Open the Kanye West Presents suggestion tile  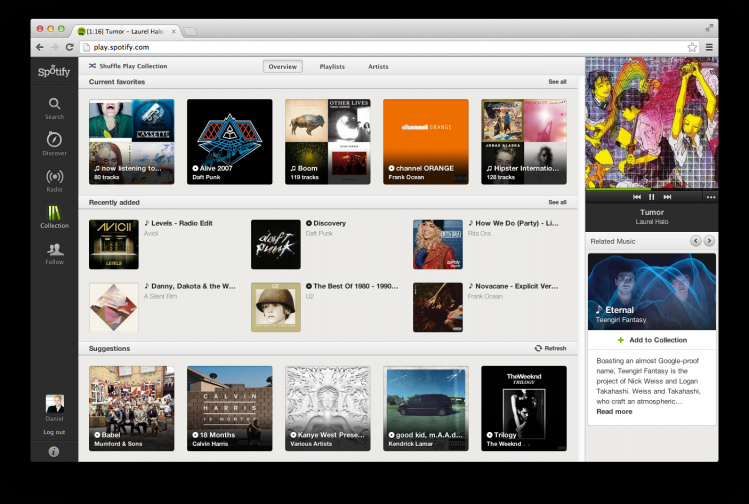(328, 408)
